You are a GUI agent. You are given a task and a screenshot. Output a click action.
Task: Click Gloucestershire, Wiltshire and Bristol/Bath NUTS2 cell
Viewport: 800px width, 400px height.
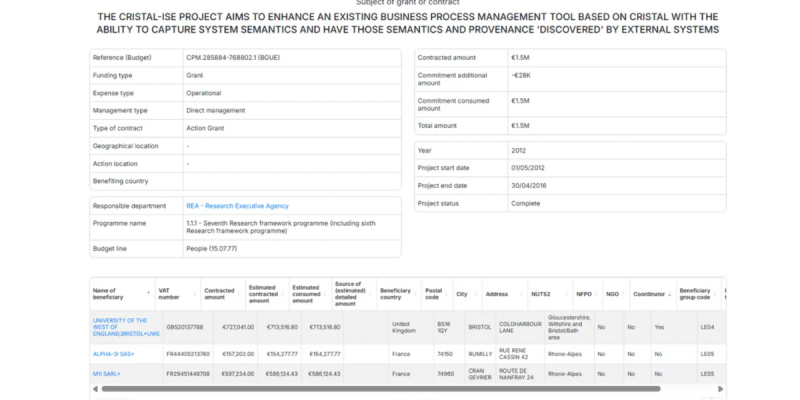coord(569,327)
